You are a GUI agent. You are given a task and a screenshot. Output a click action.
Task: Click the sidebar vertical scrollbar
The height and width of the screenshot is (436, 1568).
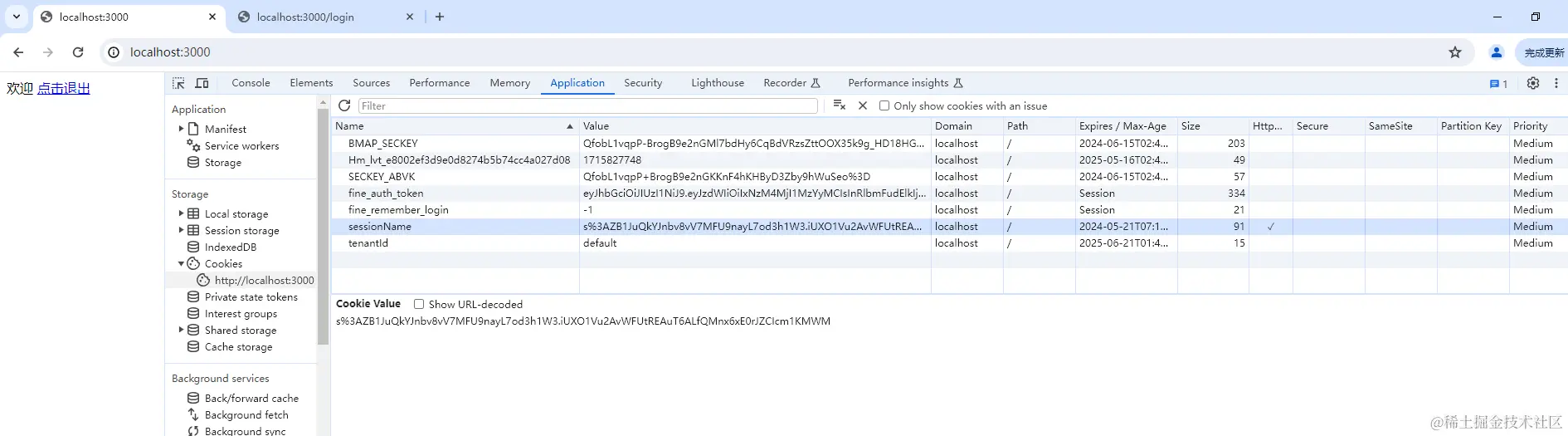[x=324, y=226]
